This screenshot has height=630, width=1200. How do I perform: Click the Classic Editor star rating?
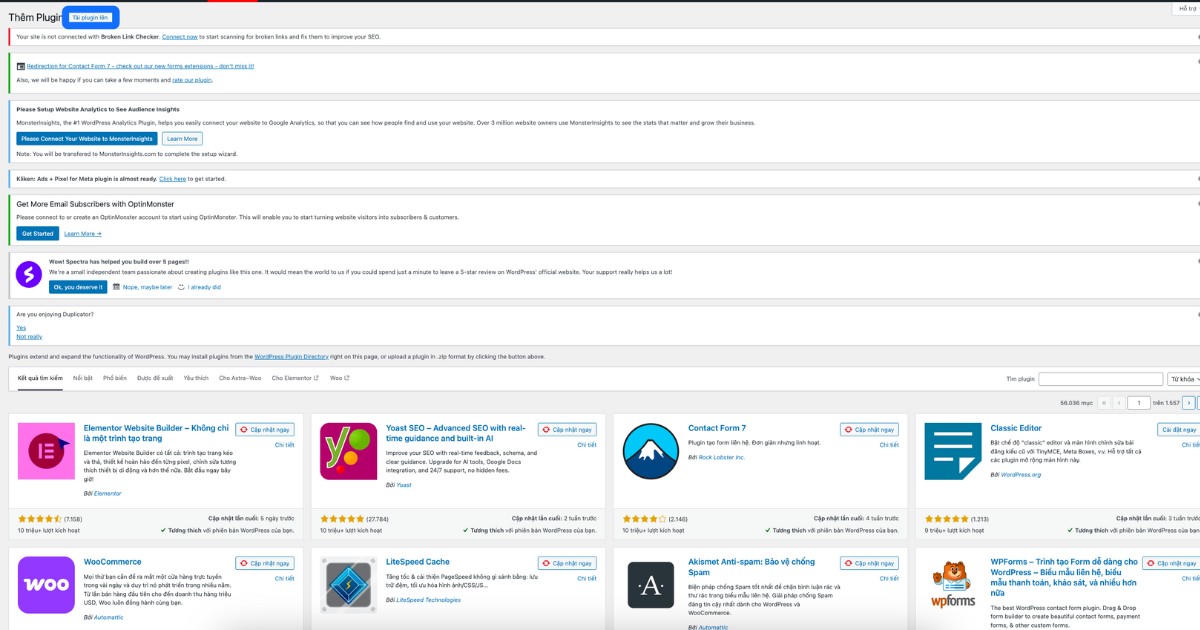pos(946,519)
